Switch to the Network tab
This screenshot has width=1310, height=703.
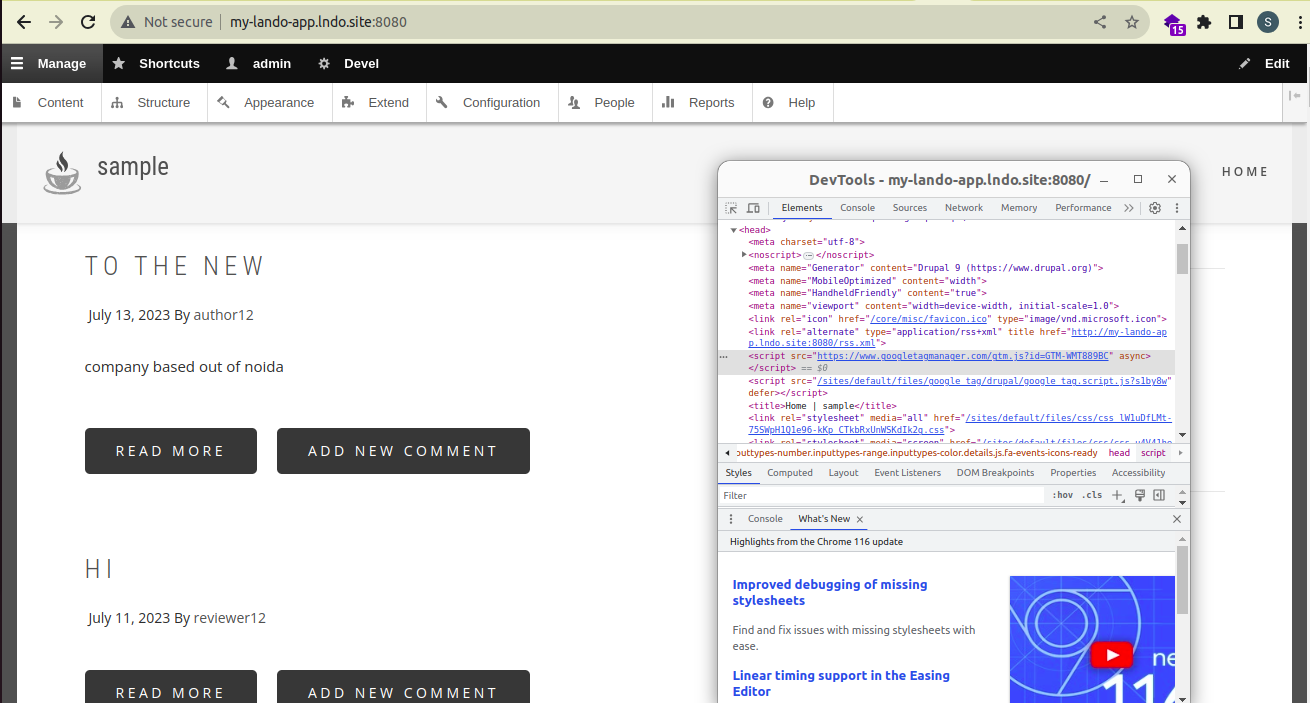964,208
